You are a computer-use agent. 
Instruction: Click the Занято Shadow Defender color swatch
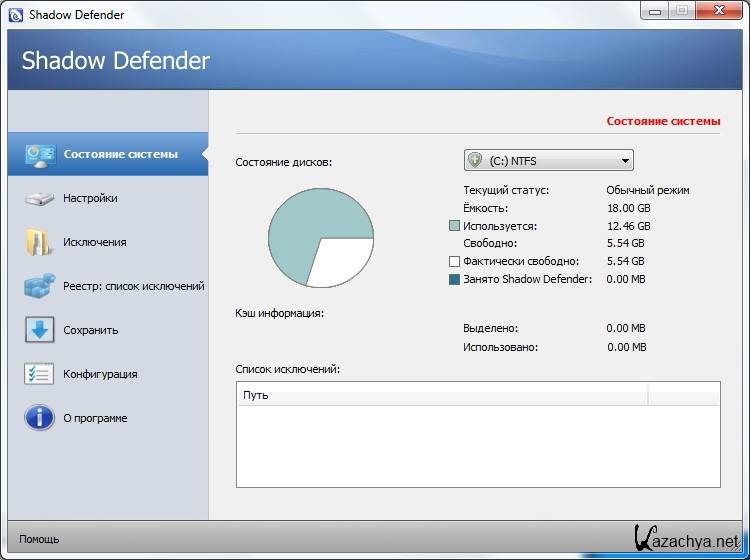coord(454,279)
